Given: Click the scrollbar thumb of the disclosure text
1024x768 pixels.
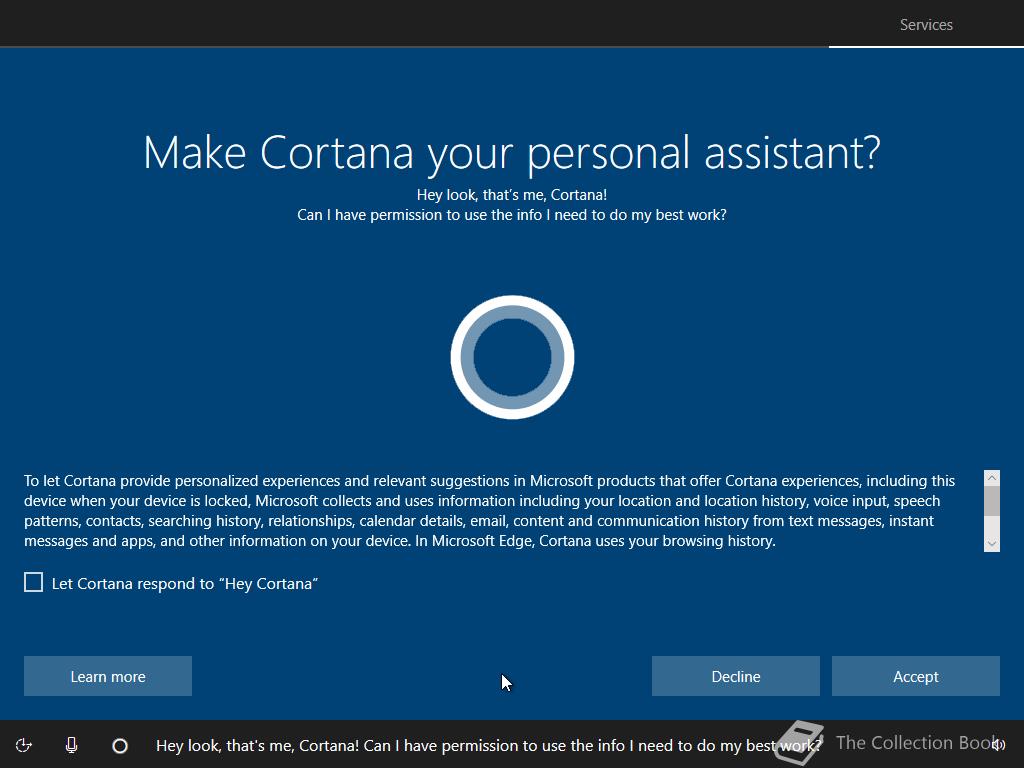Looking at the screenshot, I should pos(991,501).
